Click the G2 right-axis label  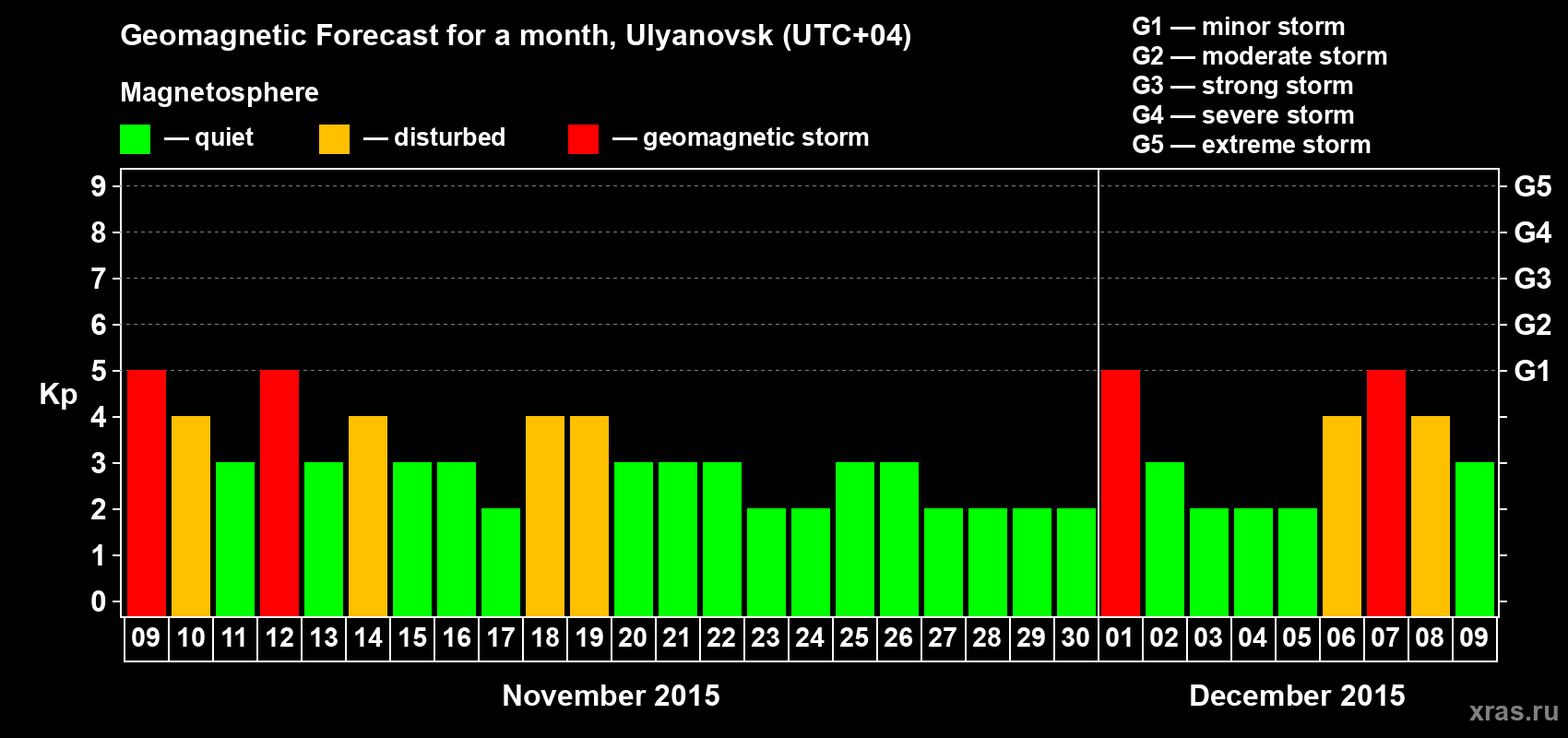pyautogui.click(x=1533, y=325)
